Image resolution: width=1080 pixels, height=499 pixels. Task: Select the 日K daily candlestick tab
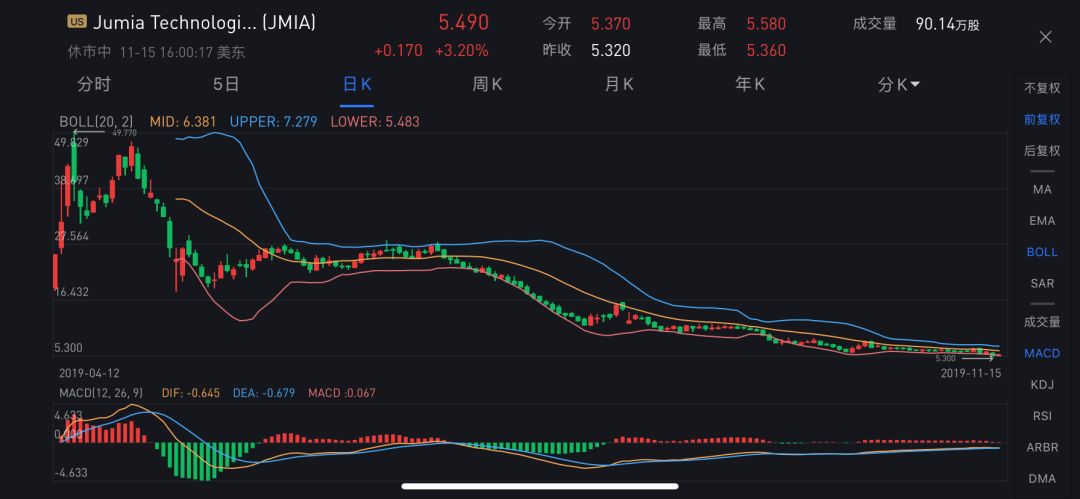pyautogui.click(x=357, y=85)
